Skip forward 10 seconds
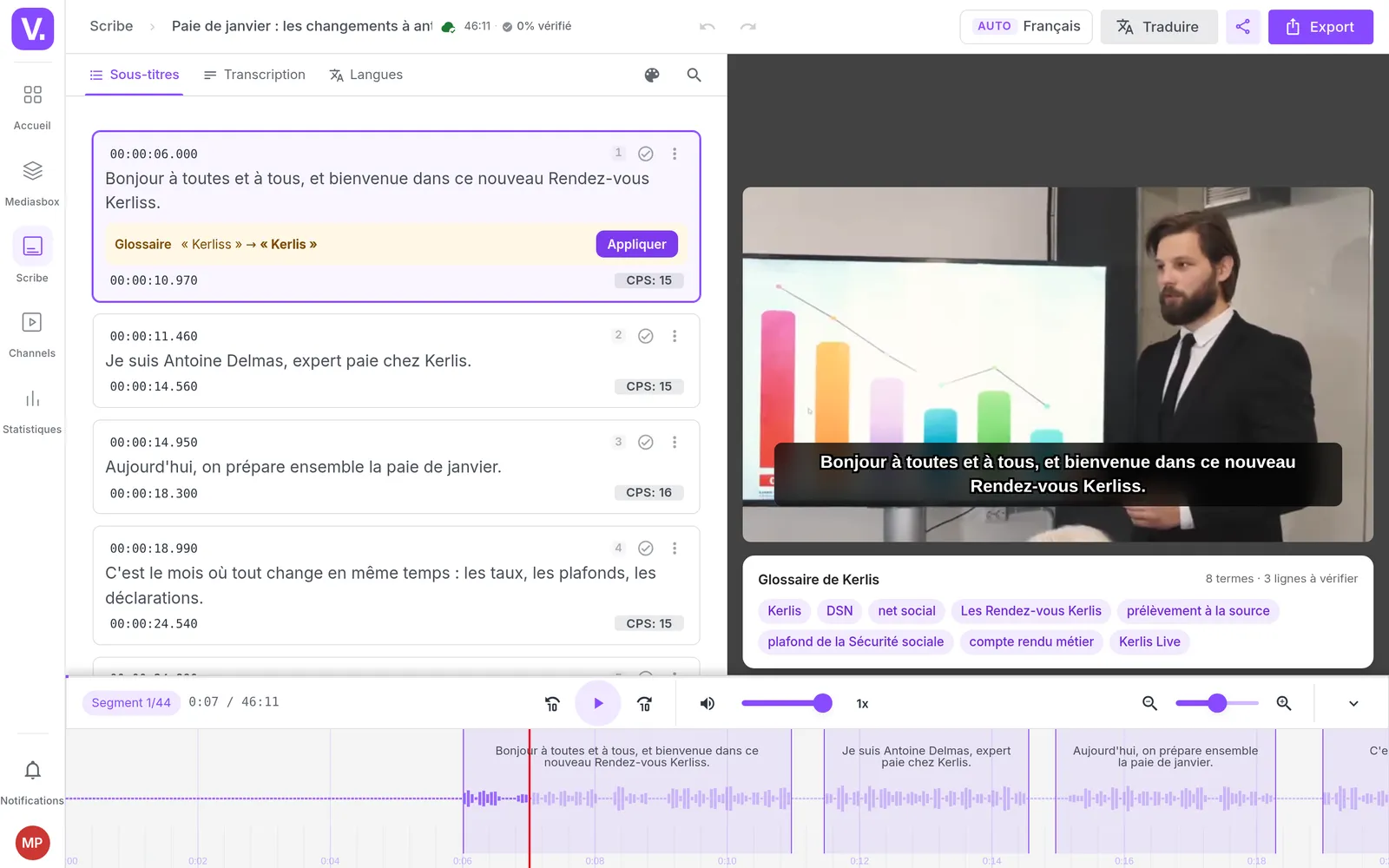The width and height of the screenshot is (1389, 868). [645, 704]
